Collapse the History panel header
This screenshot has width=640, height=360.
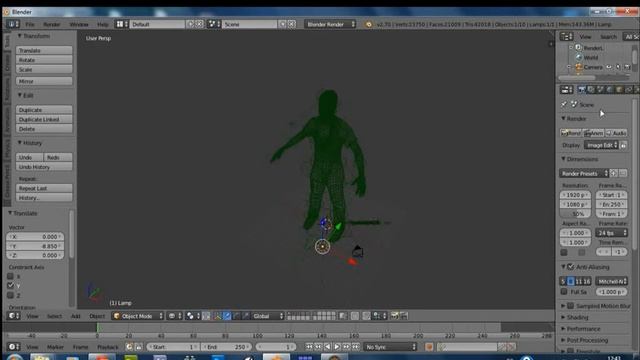pos(30,143)
